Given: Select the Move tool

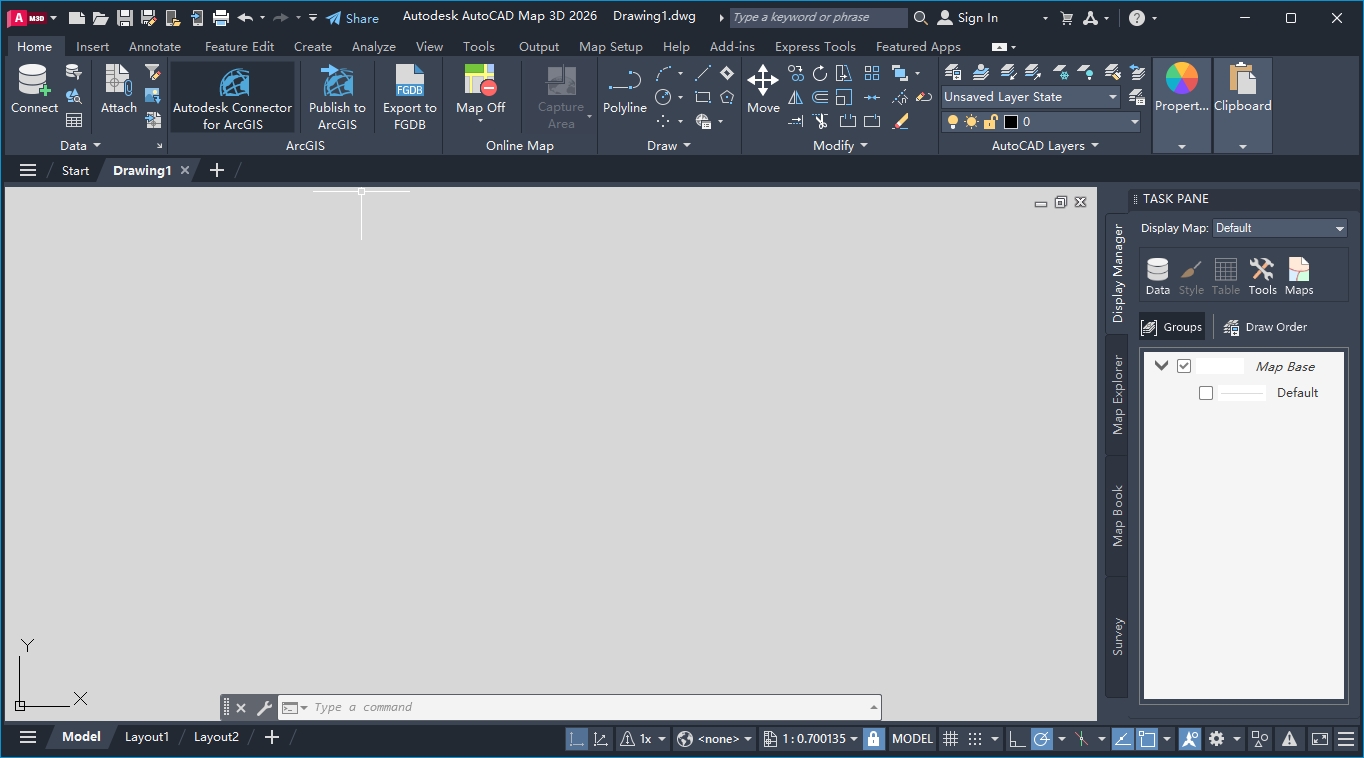Looking at the screenshot, I should tap(763, 90).
